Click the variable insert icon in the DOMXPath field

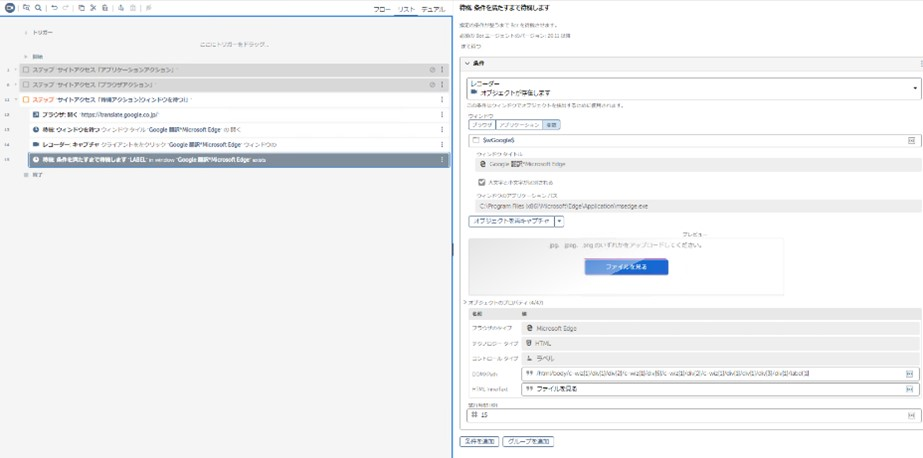tap(909, 374)
